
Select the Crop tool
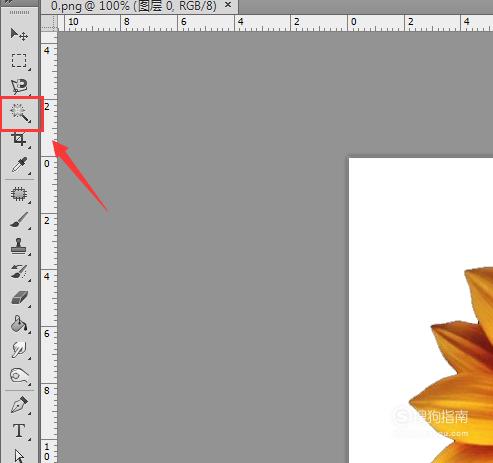point(19,139)
